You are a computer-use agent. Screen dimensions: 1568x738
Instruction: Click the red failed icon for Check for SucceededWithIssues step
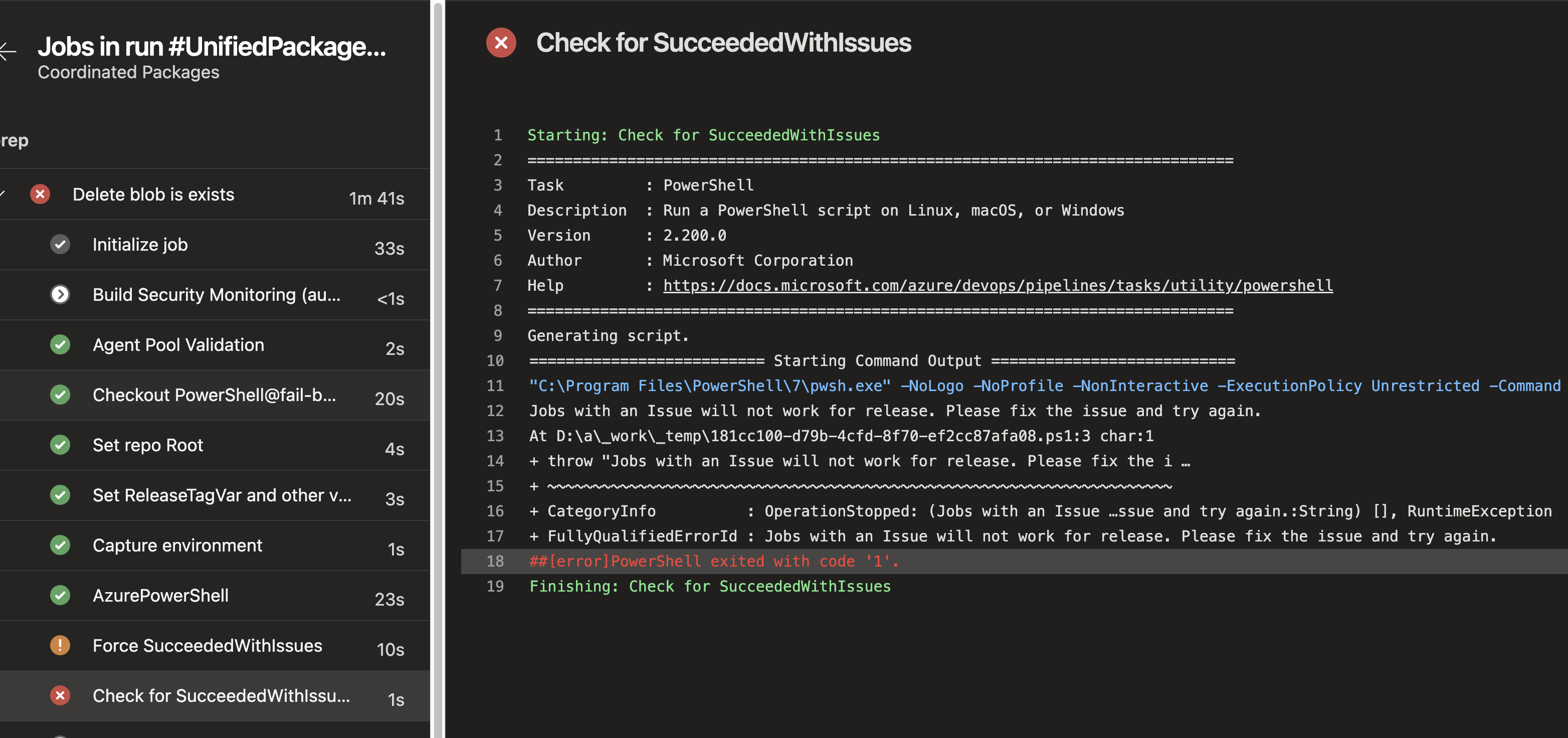[x=60, y=695]
